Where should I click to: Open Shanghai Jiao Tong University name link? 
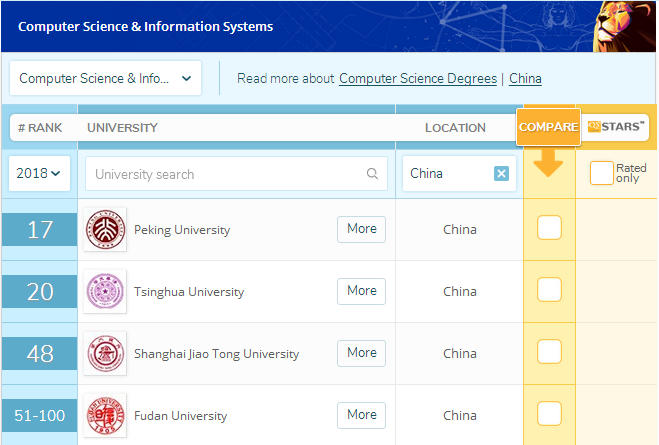tap(216, 354)
